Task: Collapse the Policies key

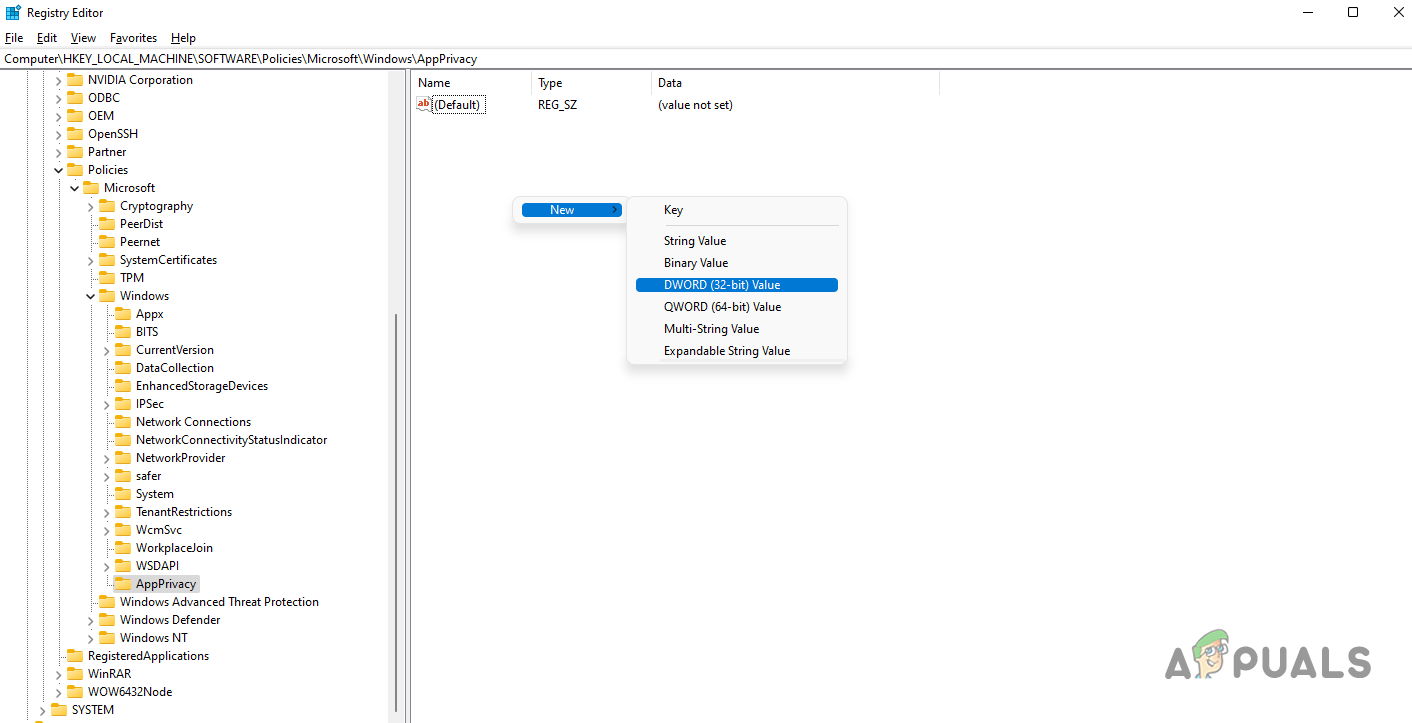Action: pos(58,170)
